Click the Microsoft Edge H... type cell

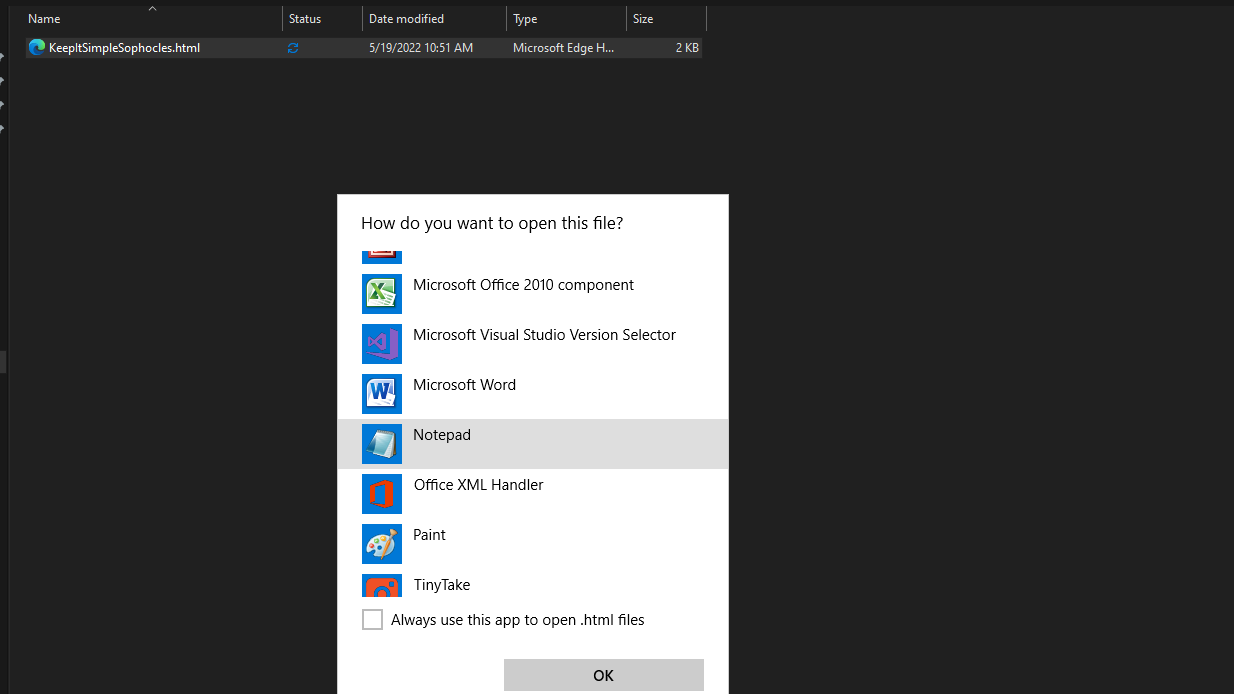pyautogui.click(x=563, y=48)
